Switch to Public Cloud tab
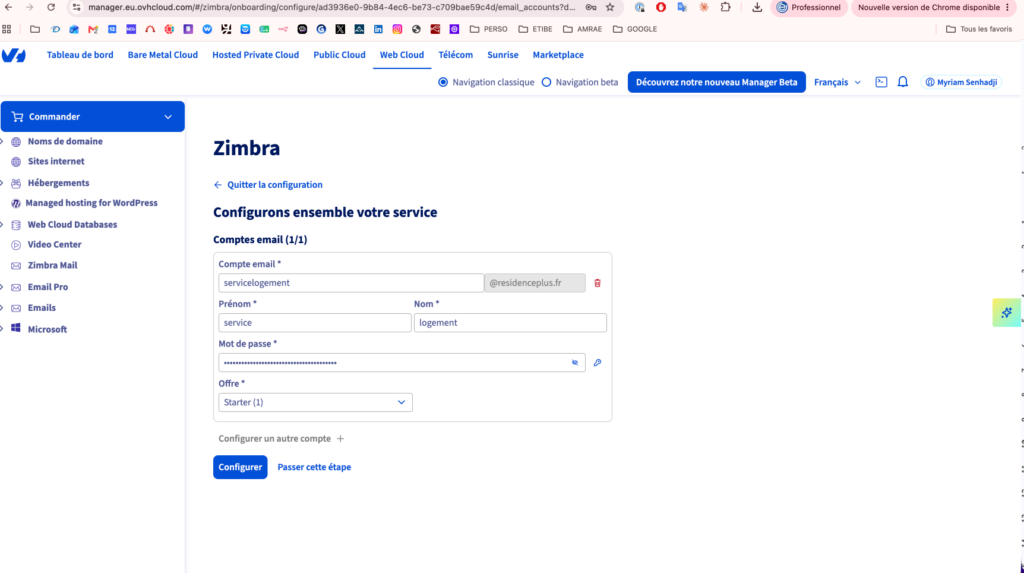Image resolution: width=1024 pixels, height=573 pixels. tap(339, 55)
